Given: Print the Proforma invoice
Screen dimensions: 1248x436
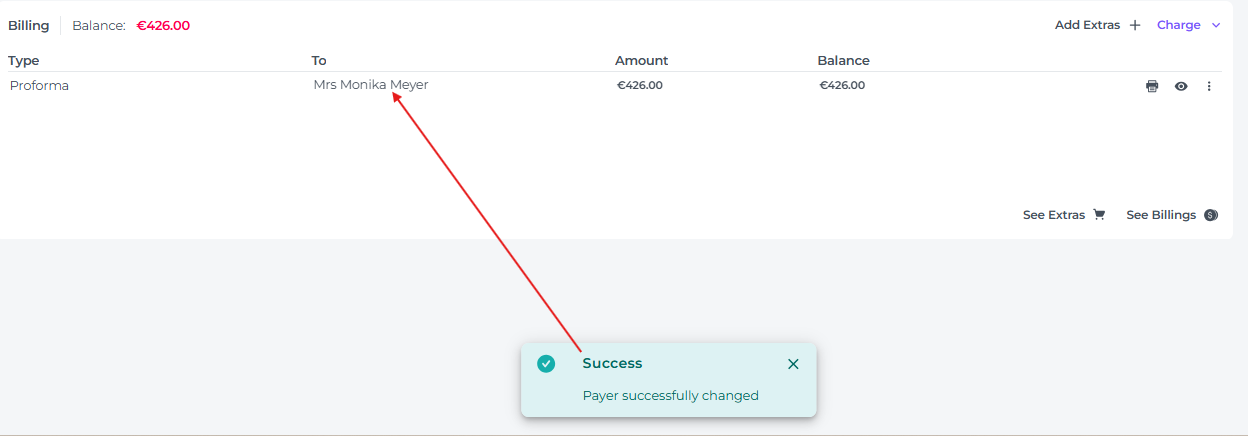Looking at the screenshot, I should [x=1152, y=86].
